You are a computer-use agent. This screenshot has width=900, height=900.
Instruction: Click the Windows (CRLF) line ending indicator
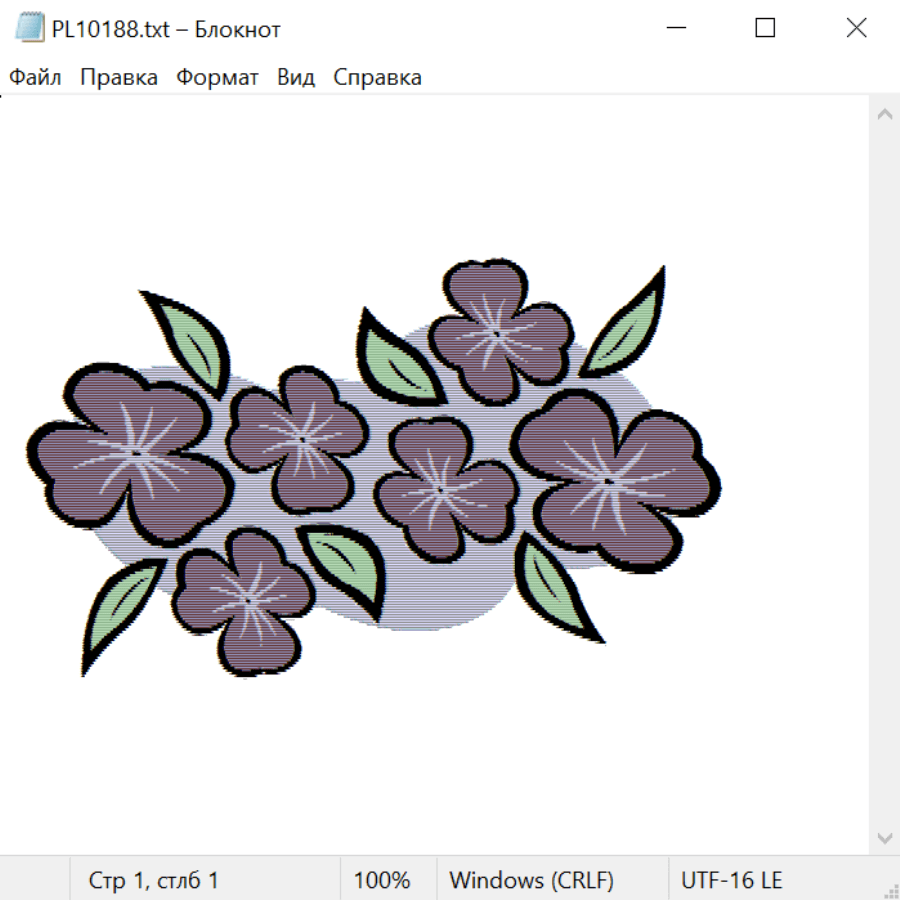click(x=531, y=881)
